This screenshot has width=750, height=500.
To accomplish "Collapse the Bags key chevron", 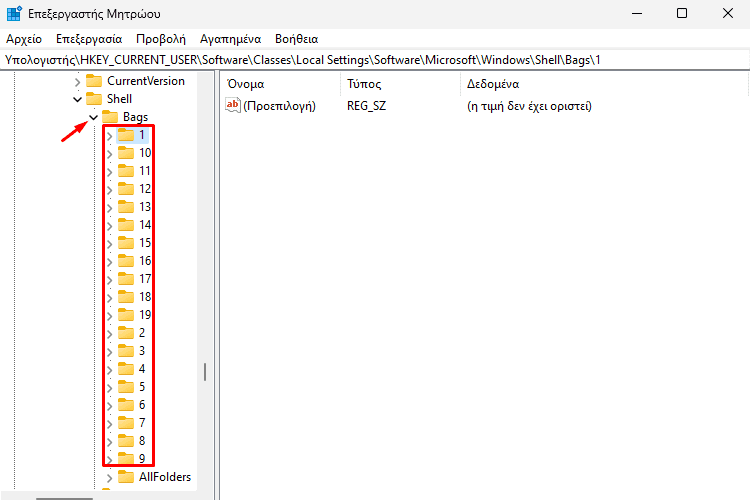I will click(x=94, y=117).
